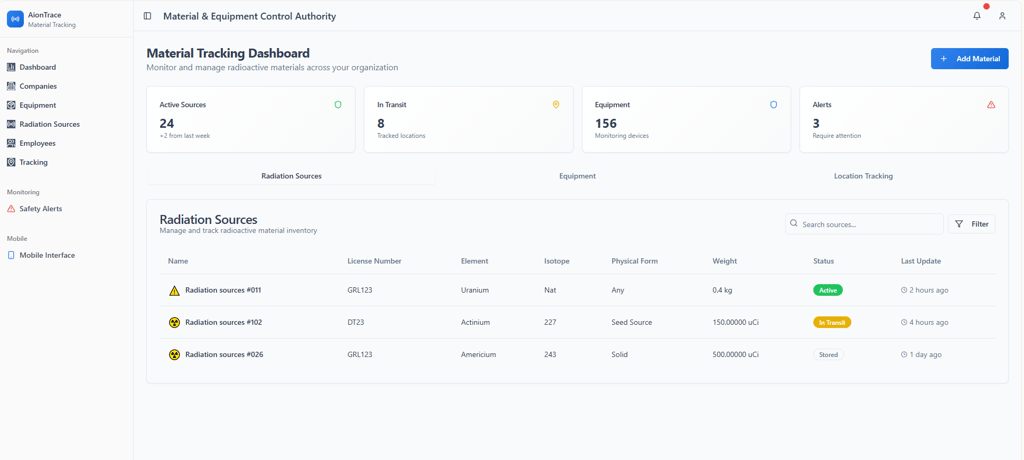Click the In Transit location pin icon

click(556, 104)
